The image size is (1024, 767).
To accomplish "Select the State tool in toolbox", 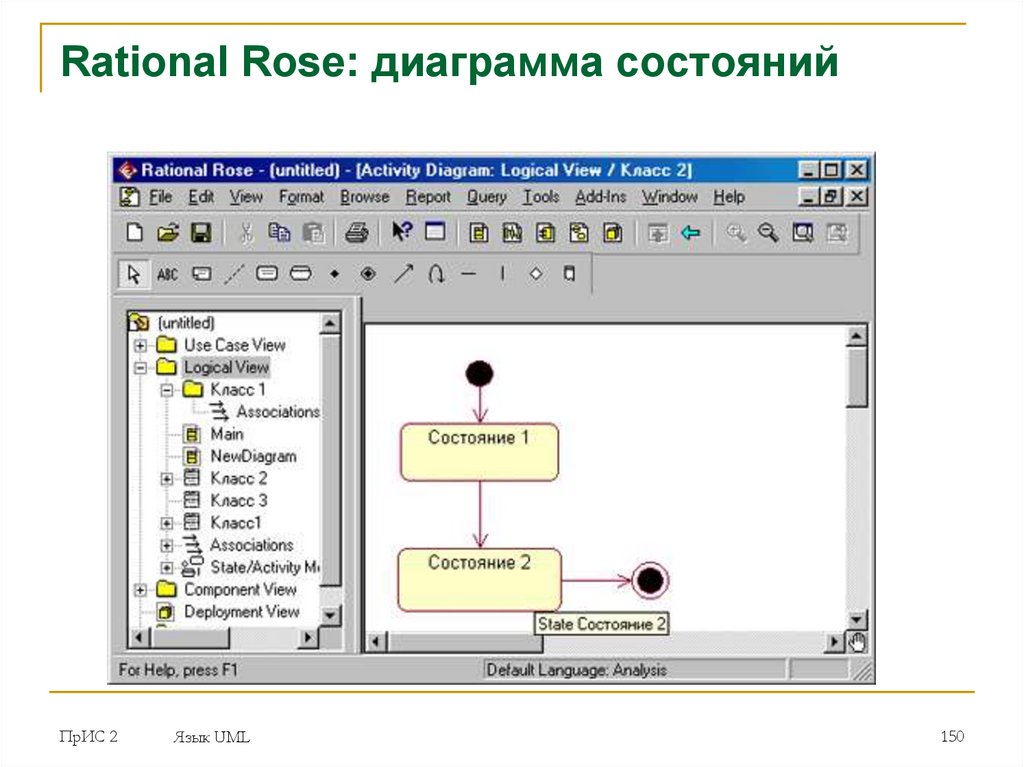I will pos(267,274).
